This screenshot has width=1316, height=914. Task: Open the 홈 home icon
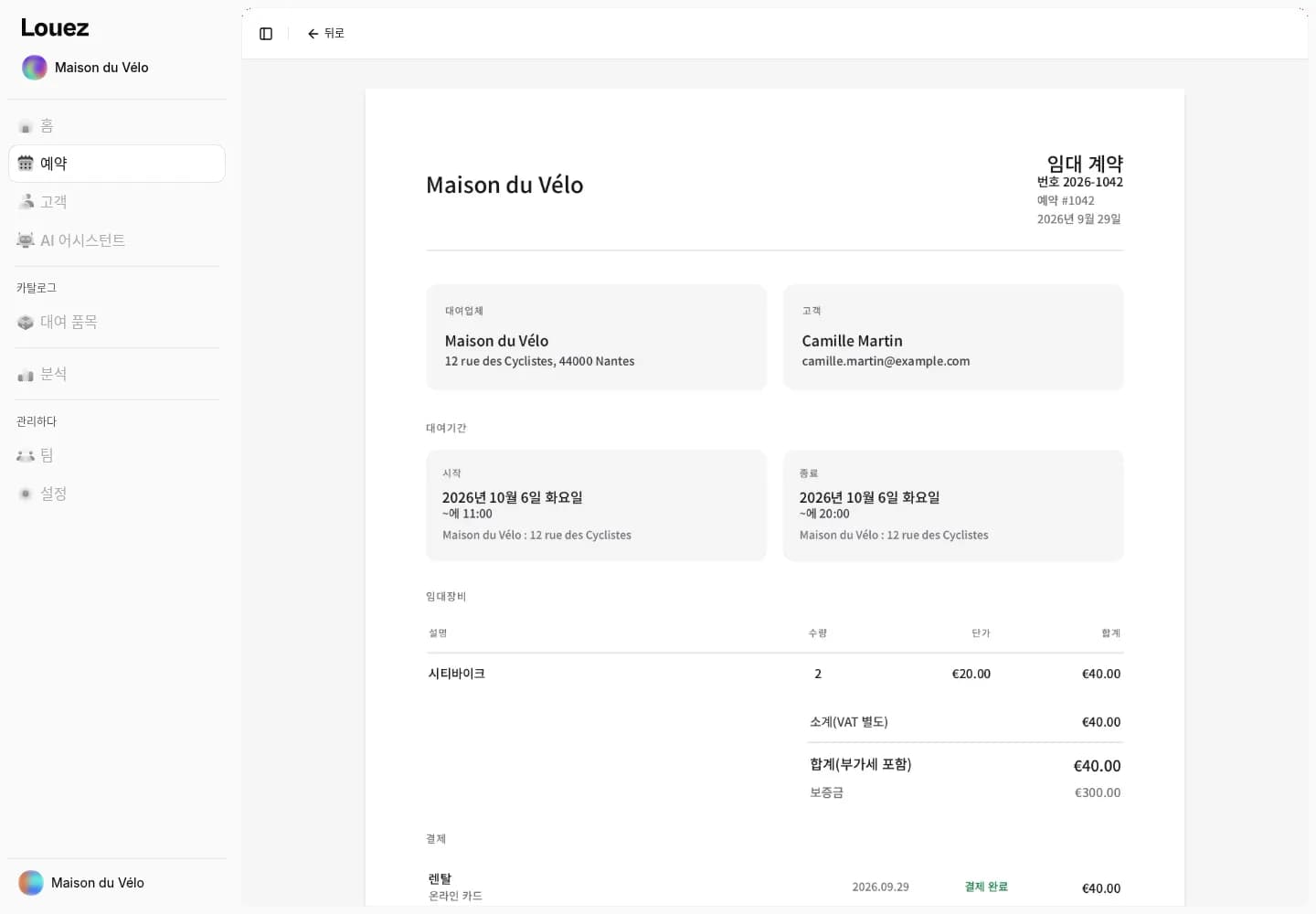pyautogui.click(x=26, y=126)
